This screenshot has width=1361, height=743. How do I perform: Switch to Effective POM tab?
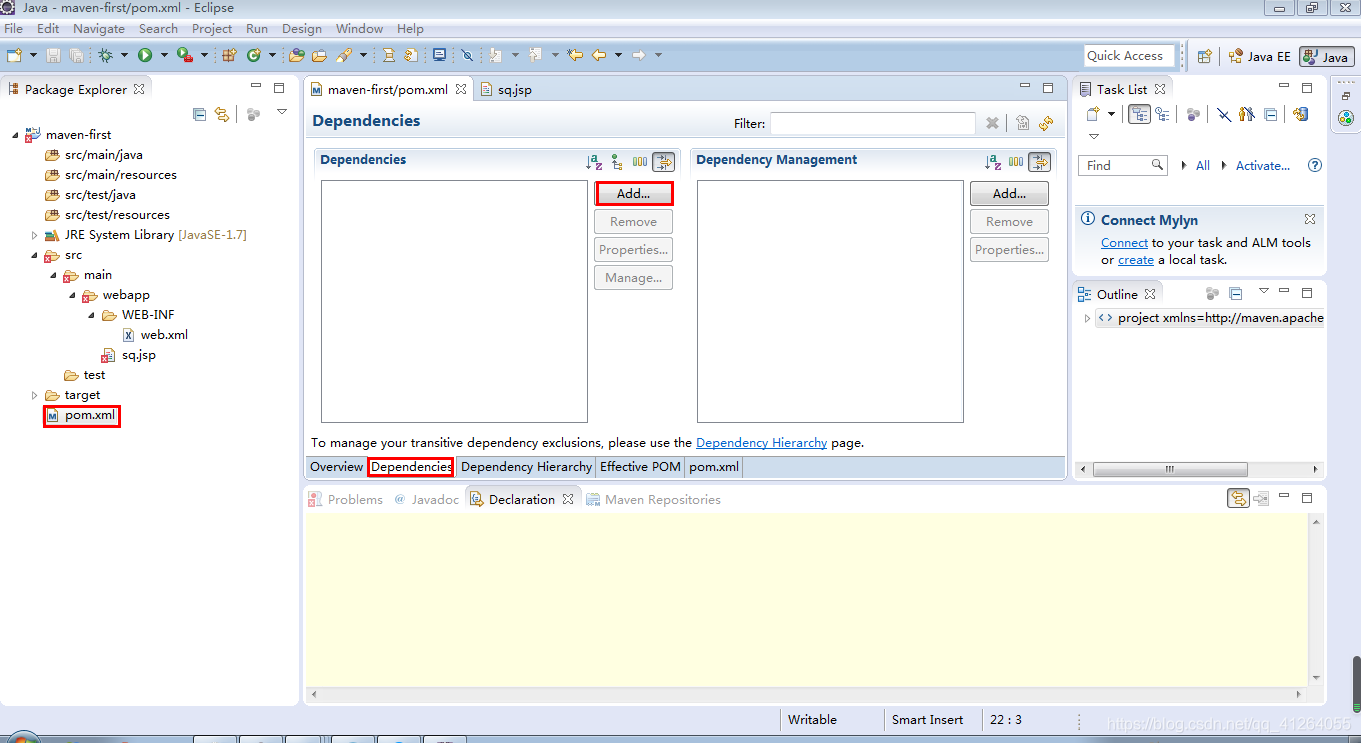click(640, 467)
